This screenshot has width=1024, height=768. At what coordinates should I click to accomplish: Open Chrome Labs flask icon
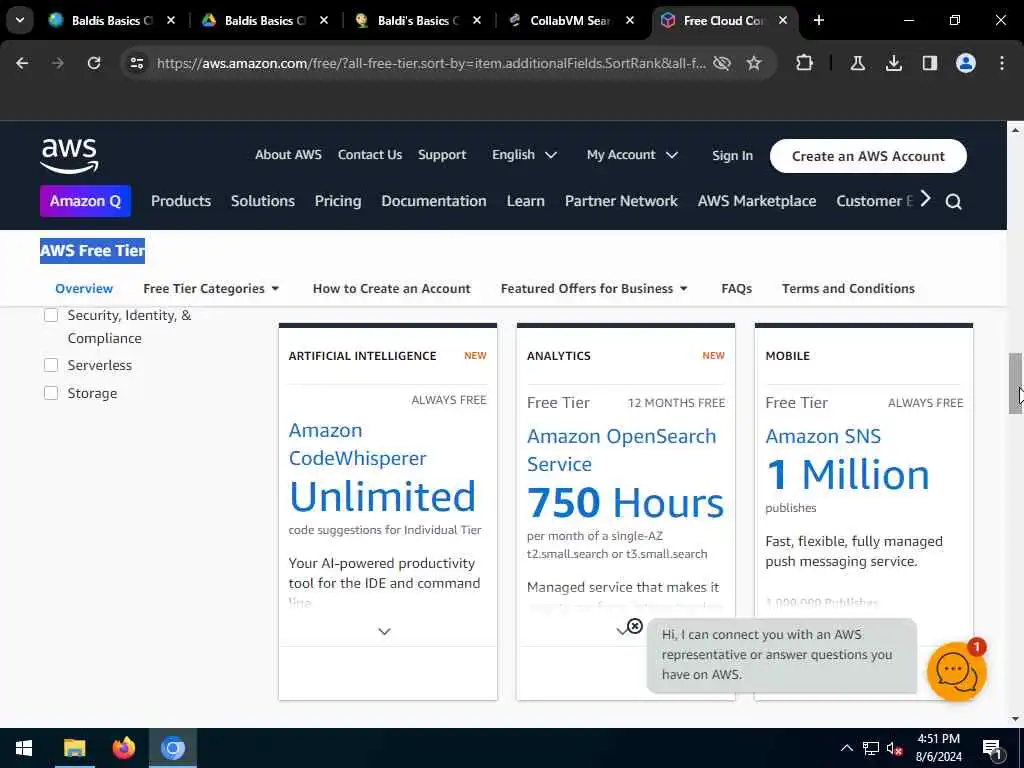(x=857, y=63)
